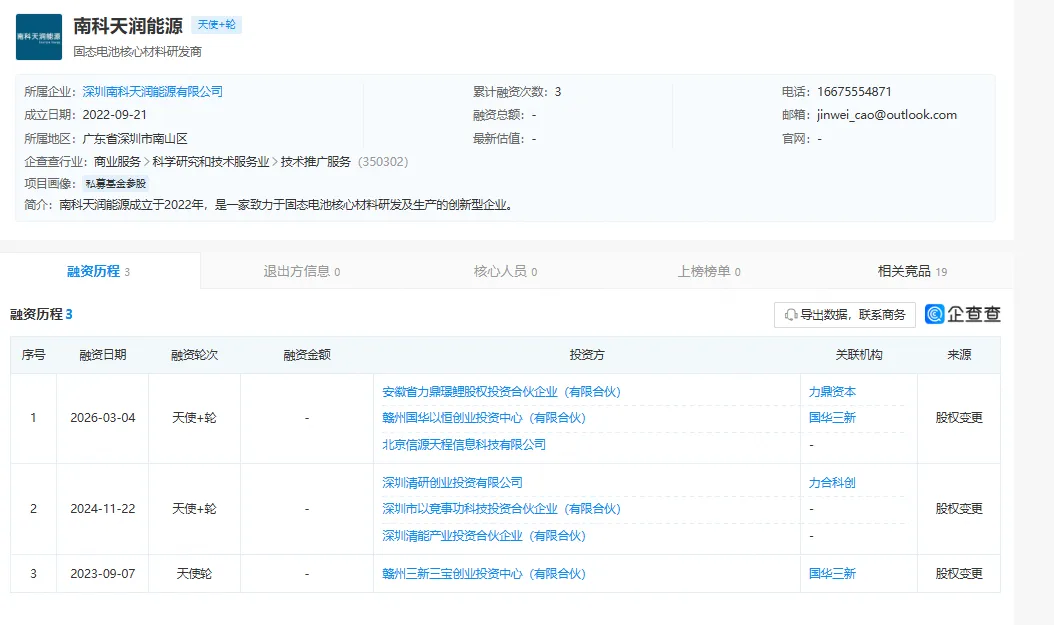The image size is (1054, 625).
Task: Open investor 深圳清研创业投资有限公司
Action: [452, 483]
